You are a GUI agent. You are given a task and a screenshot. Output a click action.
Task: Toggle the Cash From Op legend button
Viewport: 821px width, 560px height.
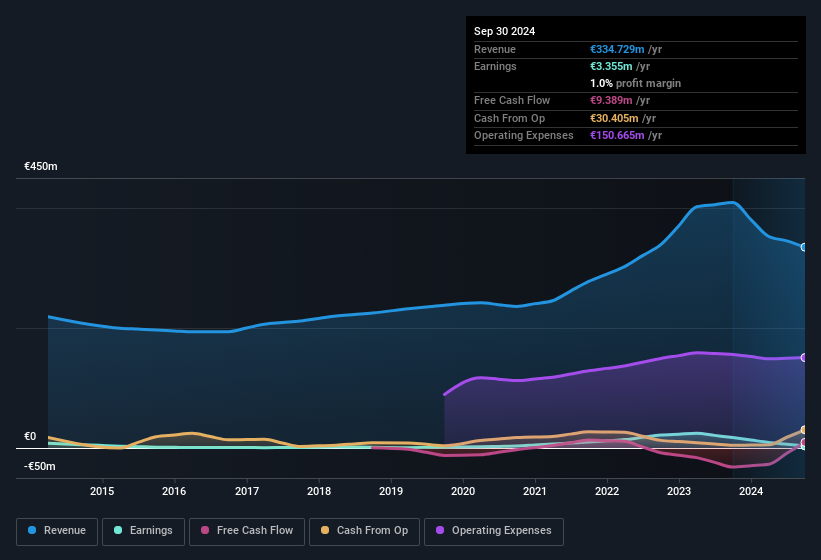(x=364, y=531)
